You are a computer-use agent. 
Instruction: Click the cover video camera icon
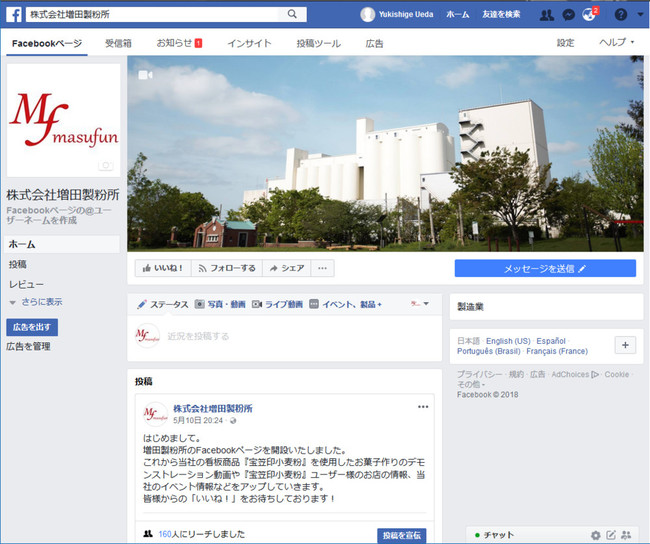tap(145, 75)
